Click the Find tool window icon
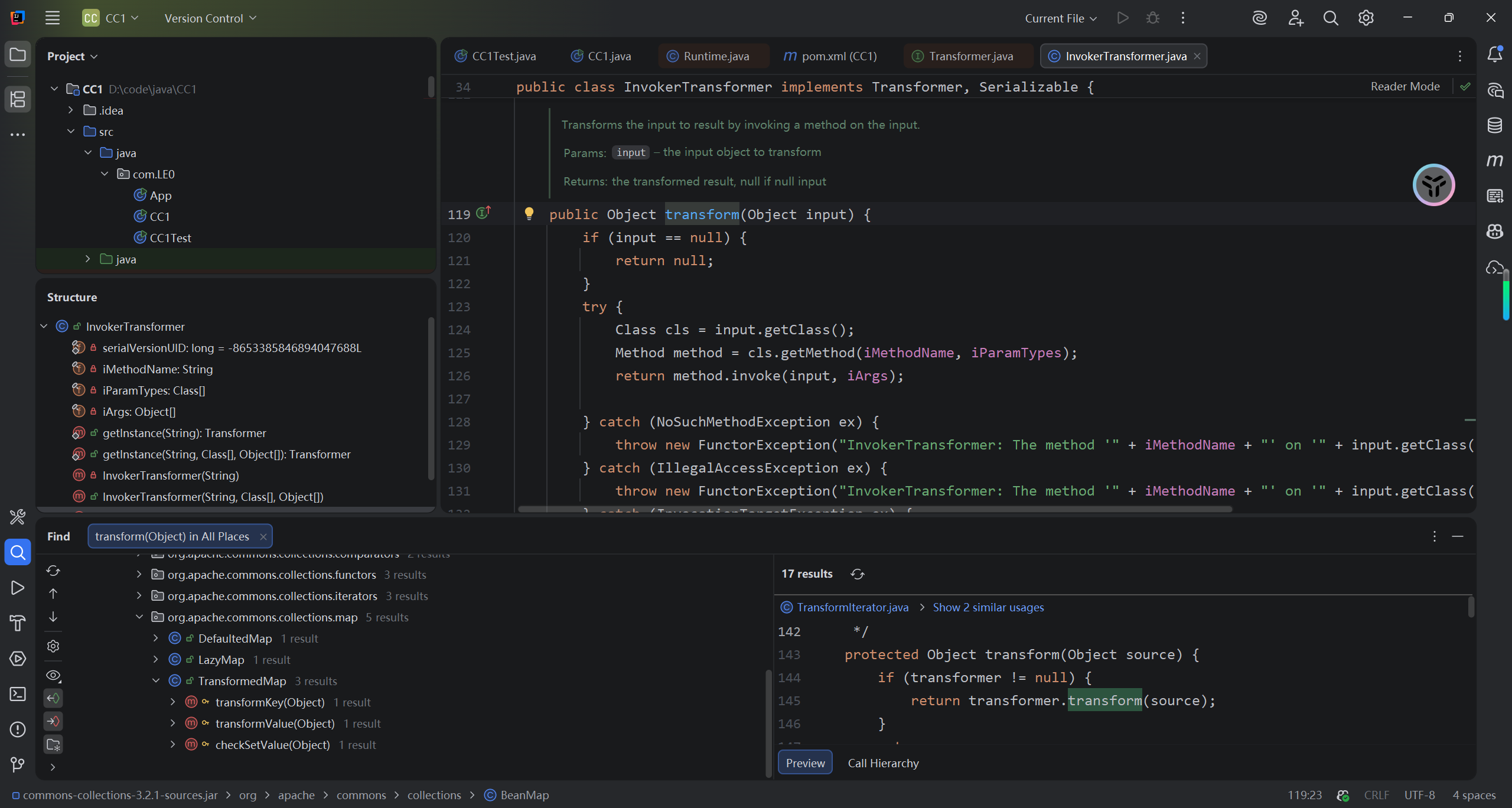This screenshot has width=1512, height=808. (18, 553)
